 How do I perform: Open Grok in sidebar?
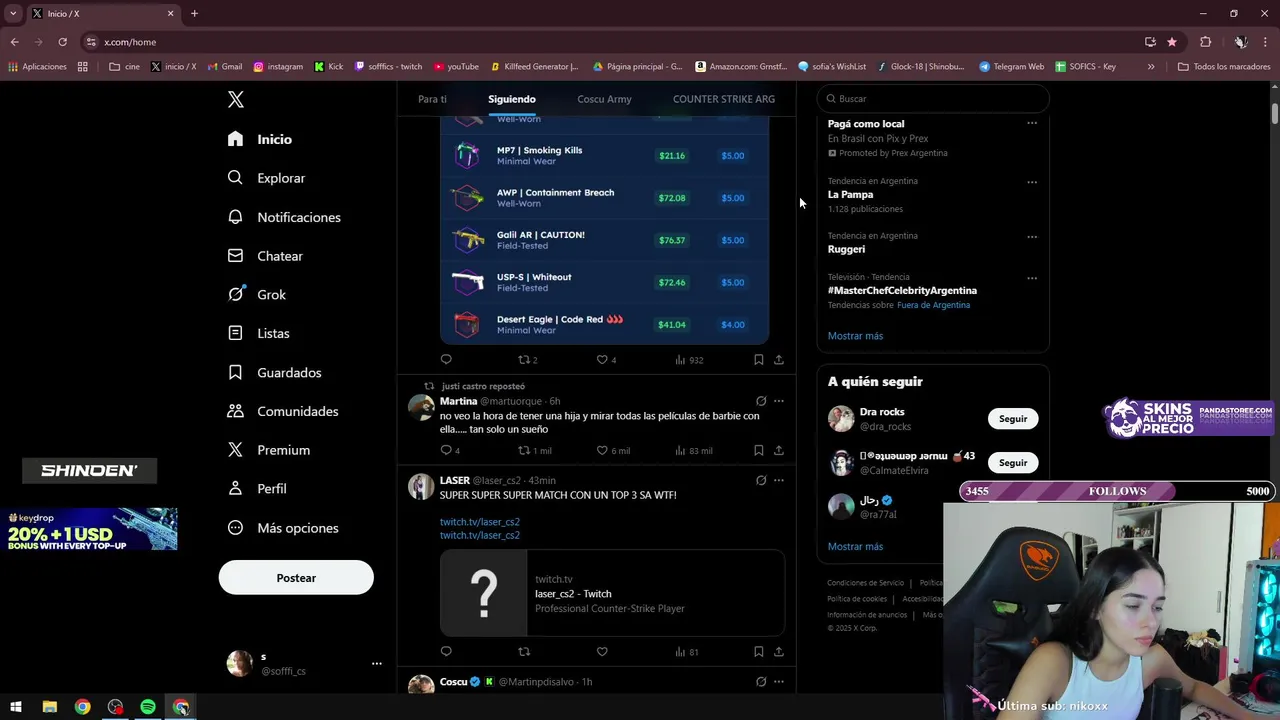(257, 295)
